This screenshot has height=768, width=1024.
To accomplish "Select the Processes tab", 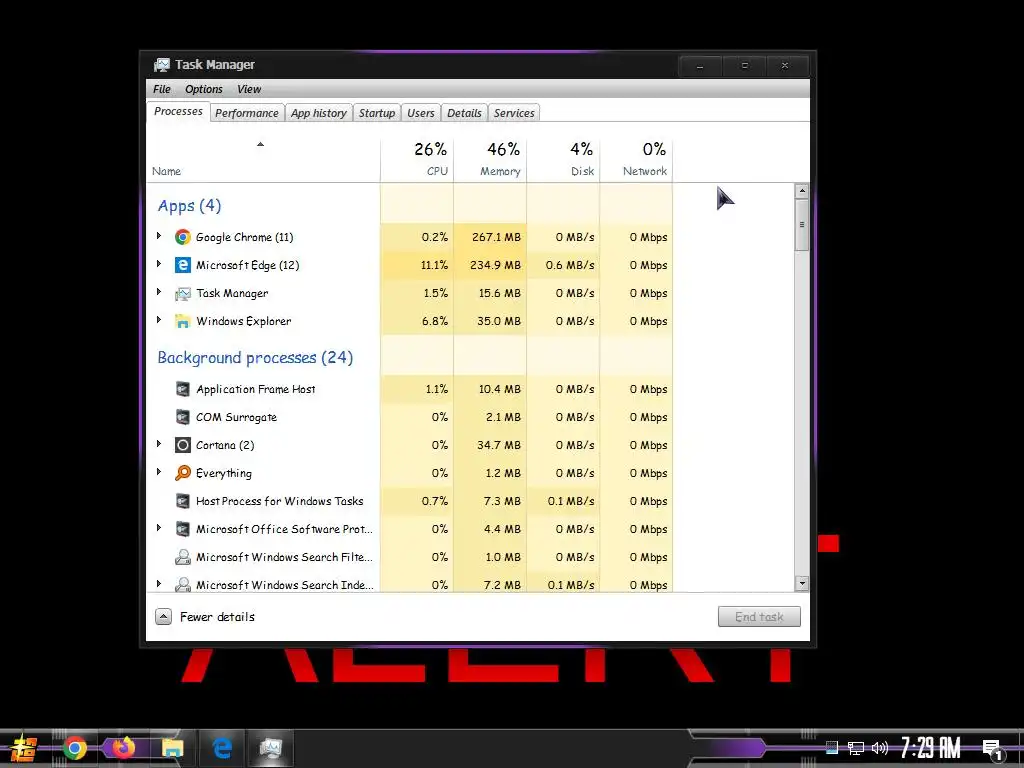I will click(178, 112).
